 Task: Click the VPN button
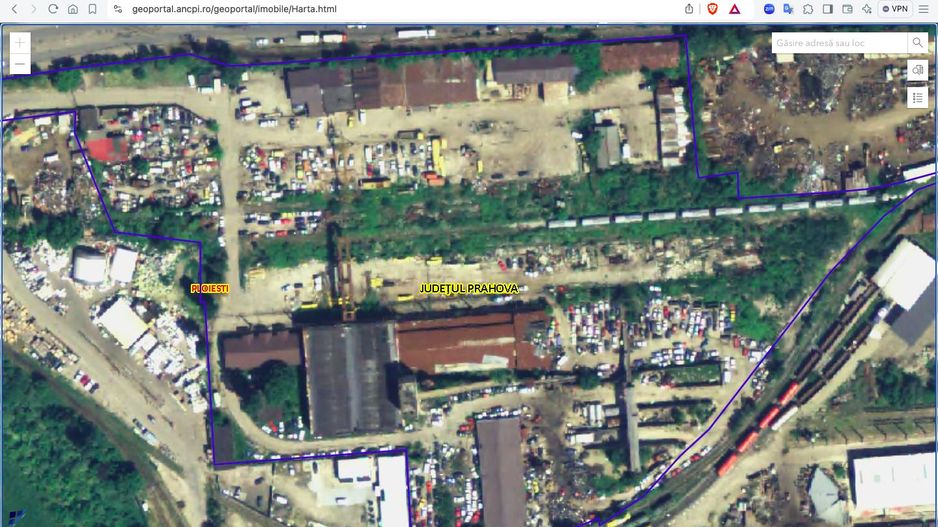point(896,9)
